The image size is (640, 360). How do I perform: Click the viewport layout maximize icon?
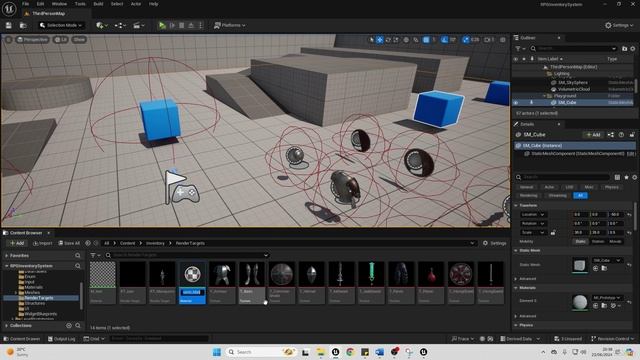(503, 40)
